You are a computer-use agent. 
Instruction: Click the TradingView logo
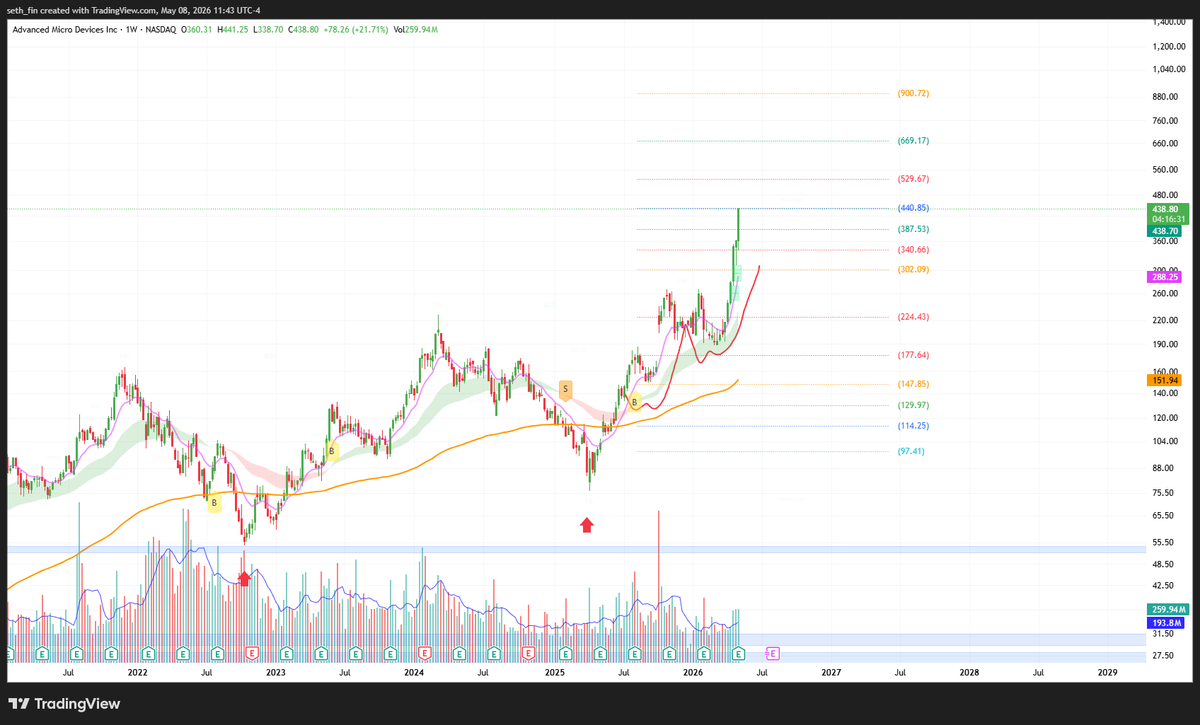[x=66, y=704]
